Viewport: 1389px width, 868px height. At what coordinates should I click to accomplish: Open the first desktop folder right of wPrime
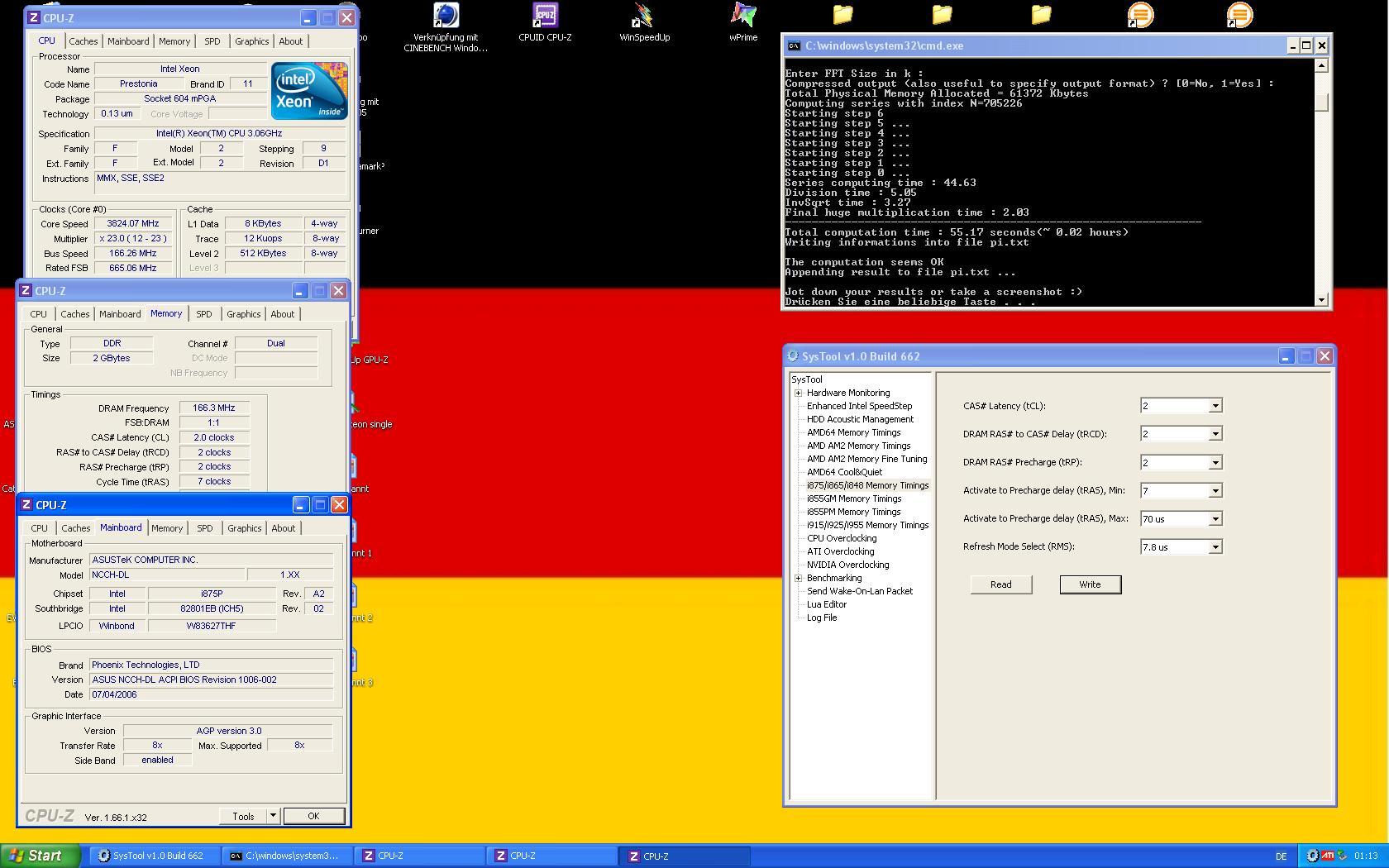tap(842, 15)
